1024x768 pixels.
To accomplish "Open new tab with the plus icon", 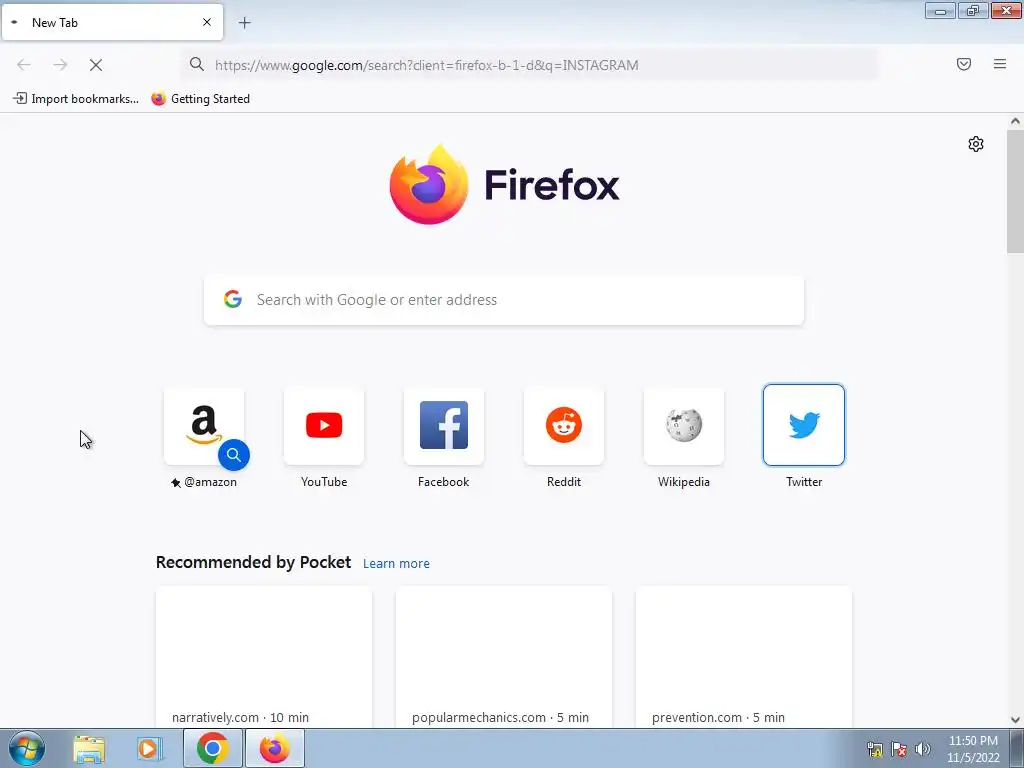I will 244,23.
